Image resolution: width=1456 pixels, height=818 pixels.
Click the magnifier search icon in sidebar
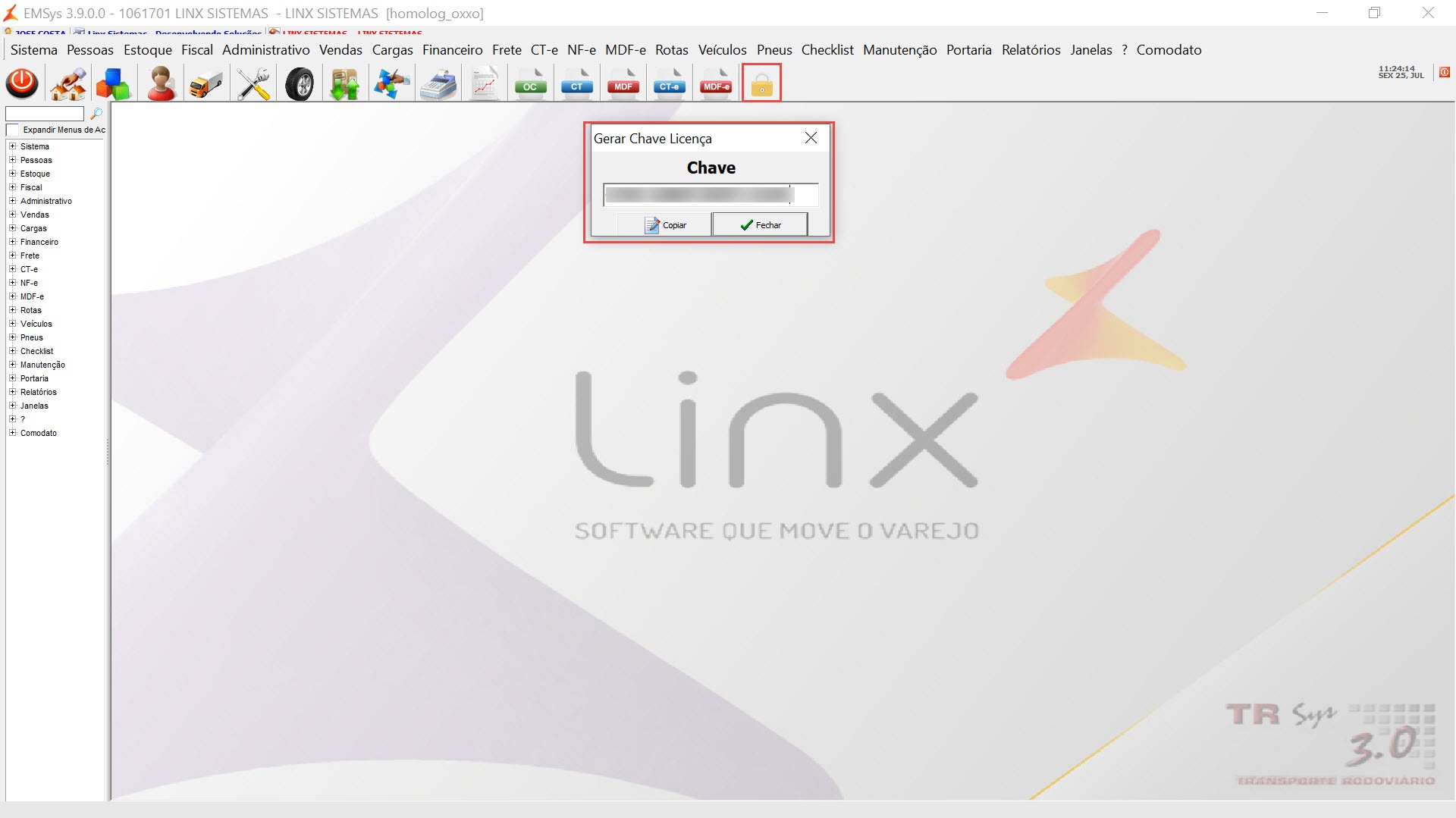click(96, 114)
